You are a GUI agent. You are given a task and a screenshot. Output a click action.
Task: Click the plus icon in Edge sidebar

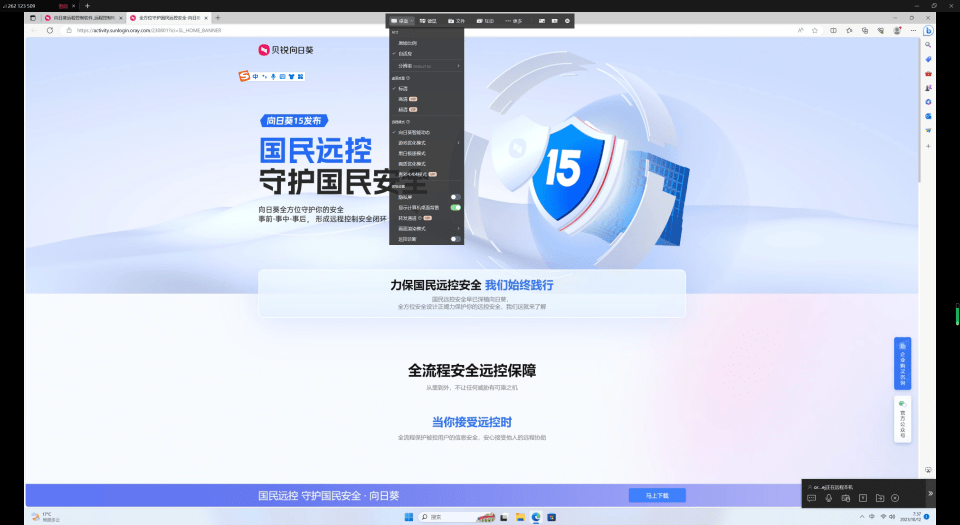tap(928, 146)
